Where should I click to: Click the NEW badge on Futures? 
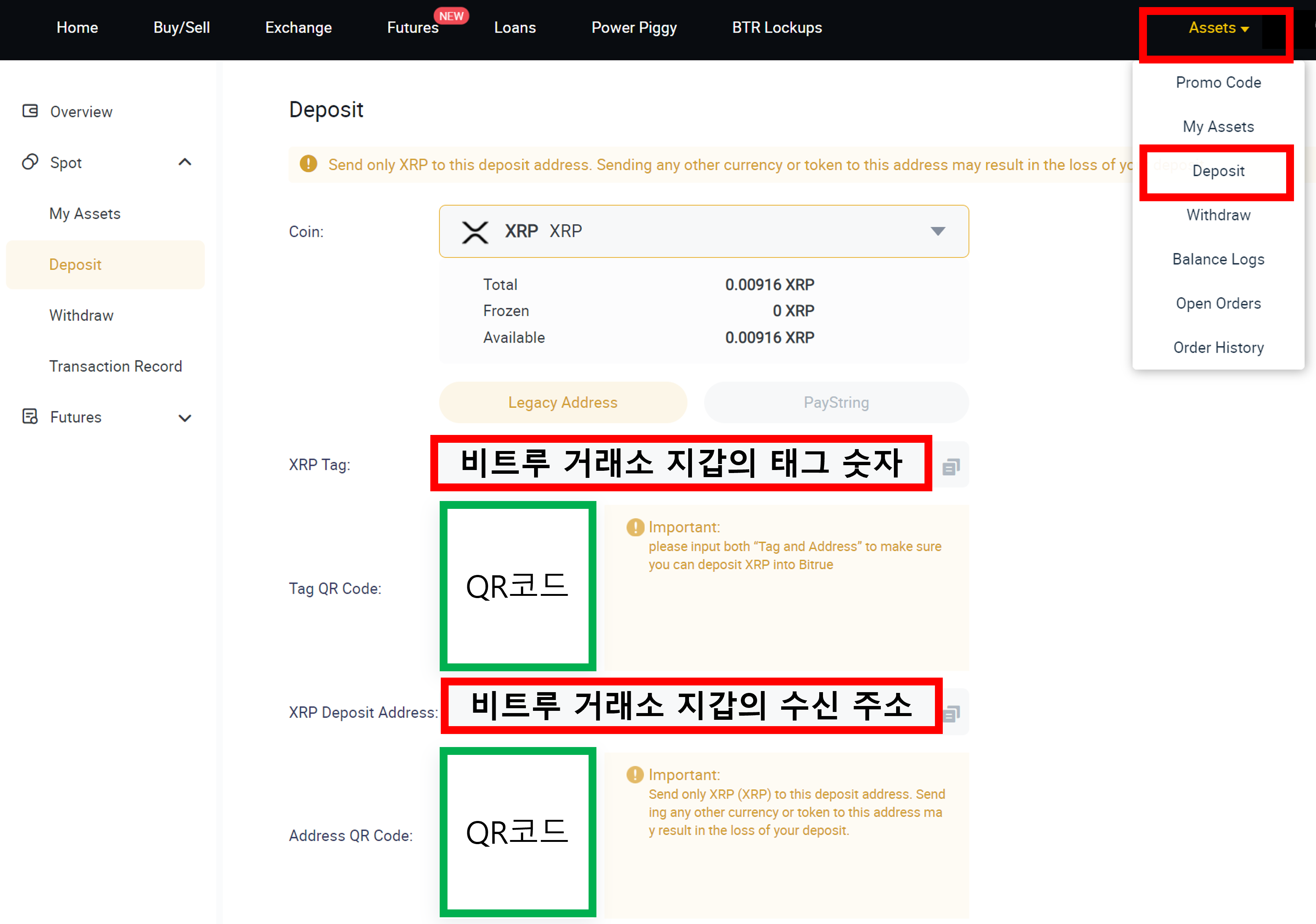[451, 15]
